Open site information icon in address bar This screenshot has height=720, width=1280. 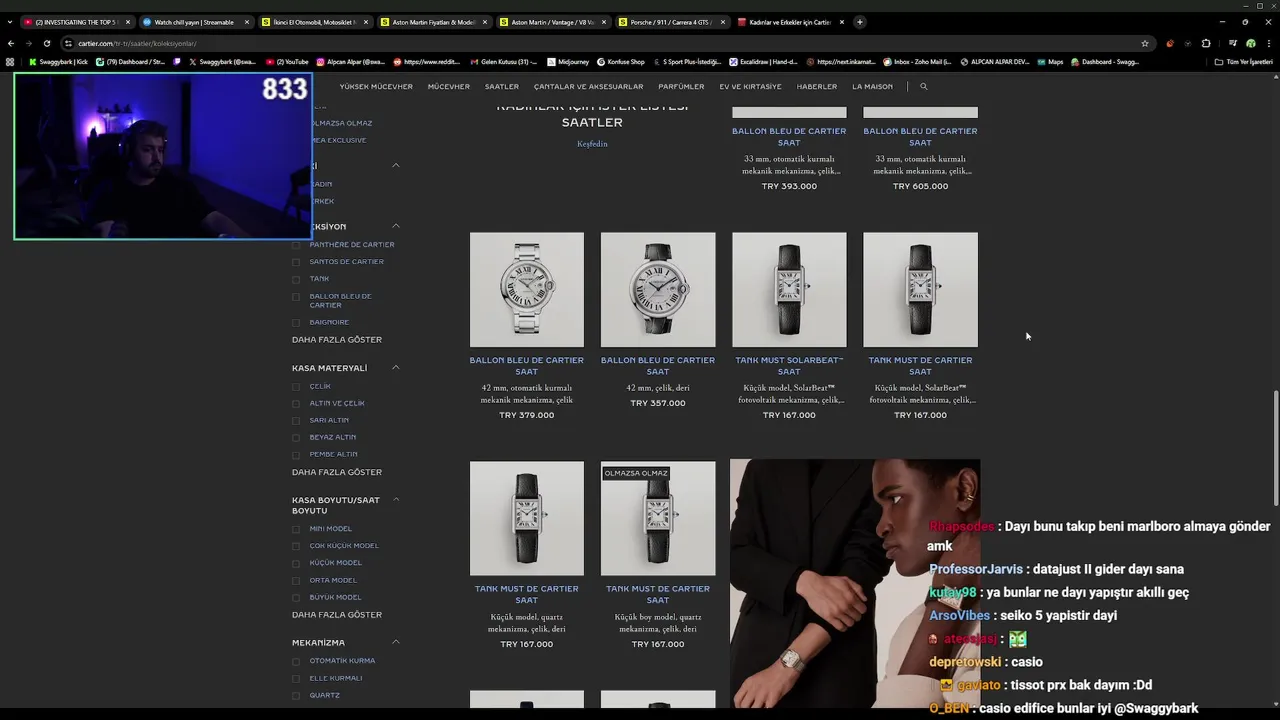point(68,43)
